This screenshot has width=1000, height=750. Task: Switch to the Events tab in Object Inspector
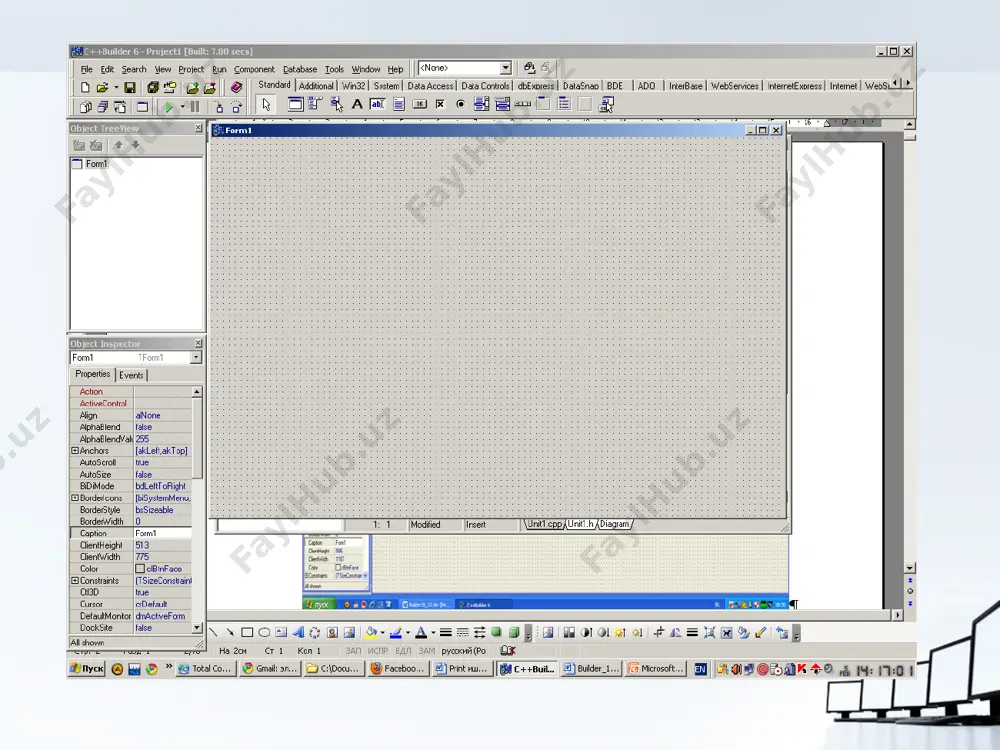pyautogui.click(x=131, y=375)
